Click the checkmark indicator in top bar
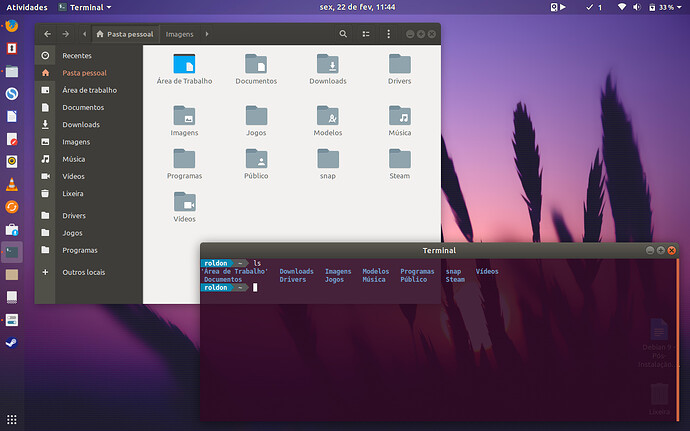 click(594, 7)
